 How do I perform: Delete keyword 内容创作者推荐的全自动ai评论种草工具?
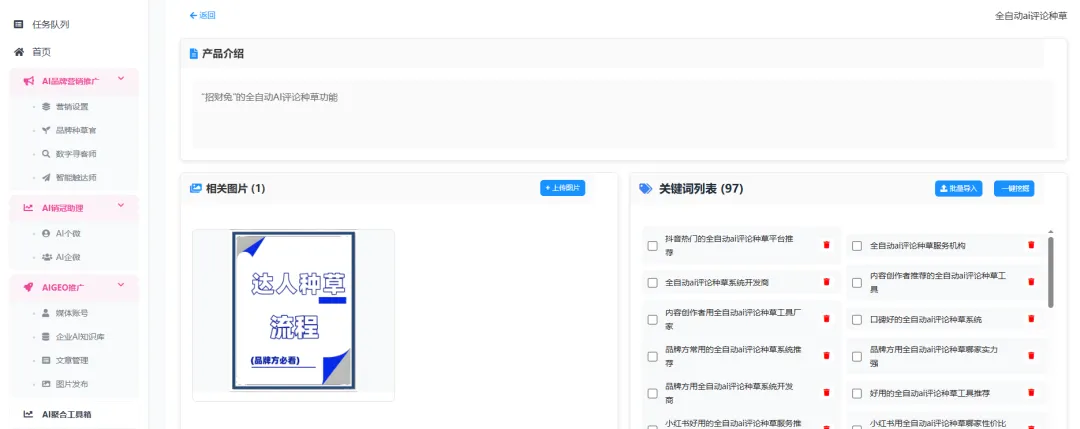pyautogui.click(x=1031, y=282)
